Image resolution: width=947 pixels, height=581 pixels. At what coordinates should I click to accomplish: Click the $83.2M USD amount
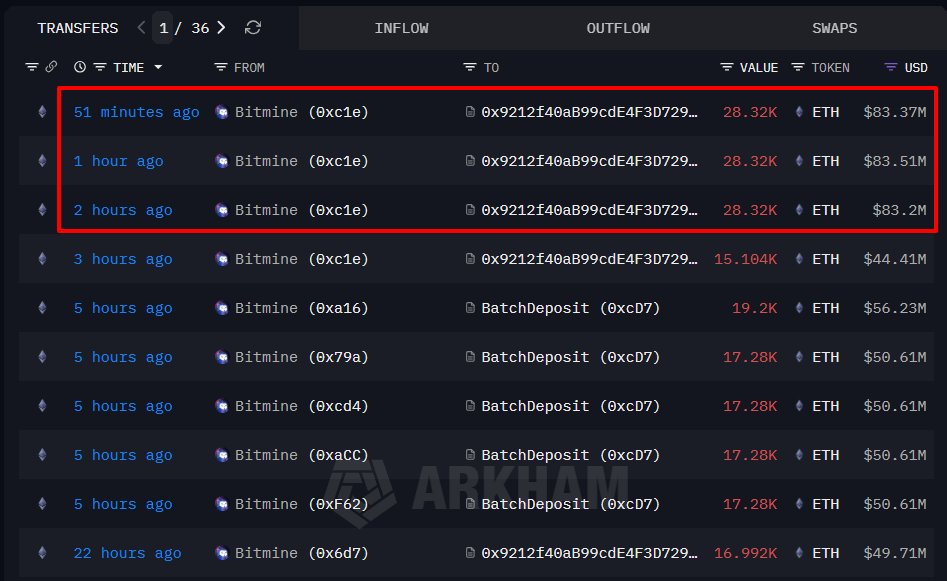pos(899,210)
